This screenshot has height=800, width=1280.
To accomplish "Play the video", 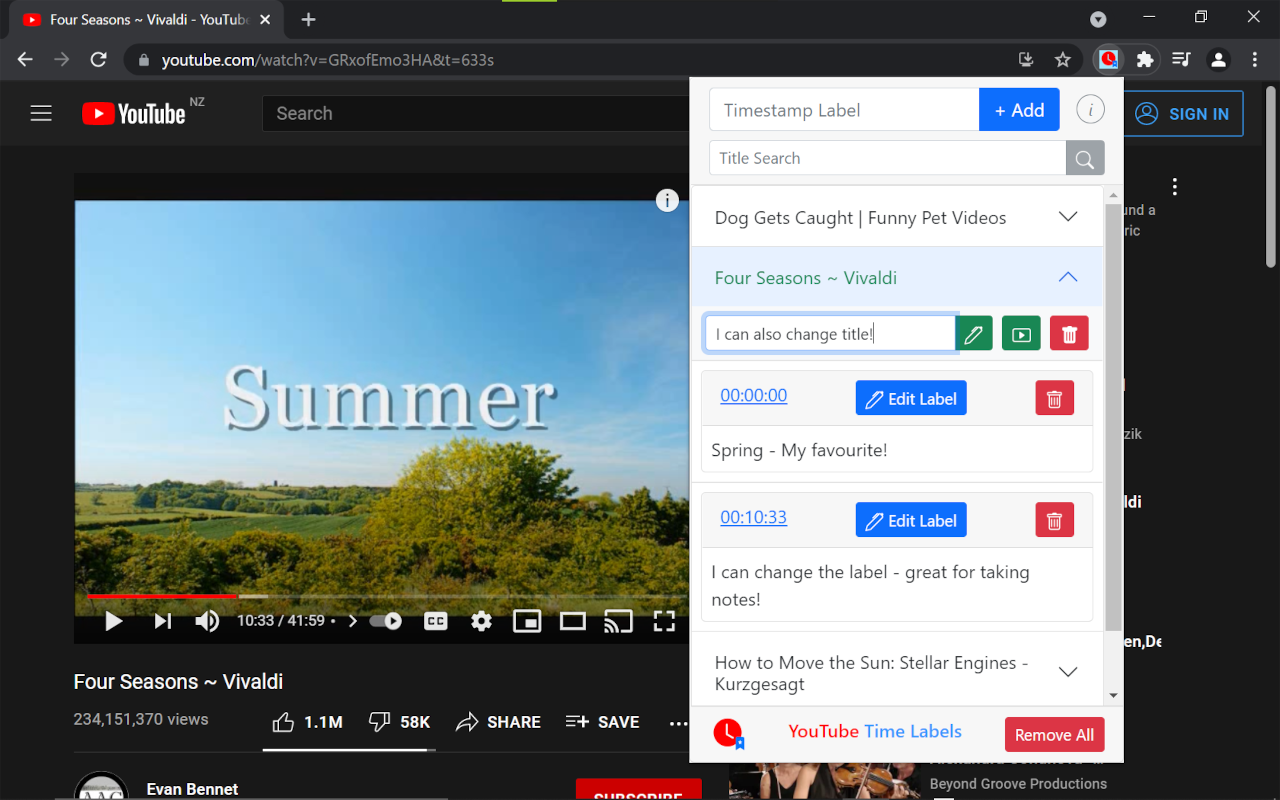I will pyautogui.click(x=114, y=622).
